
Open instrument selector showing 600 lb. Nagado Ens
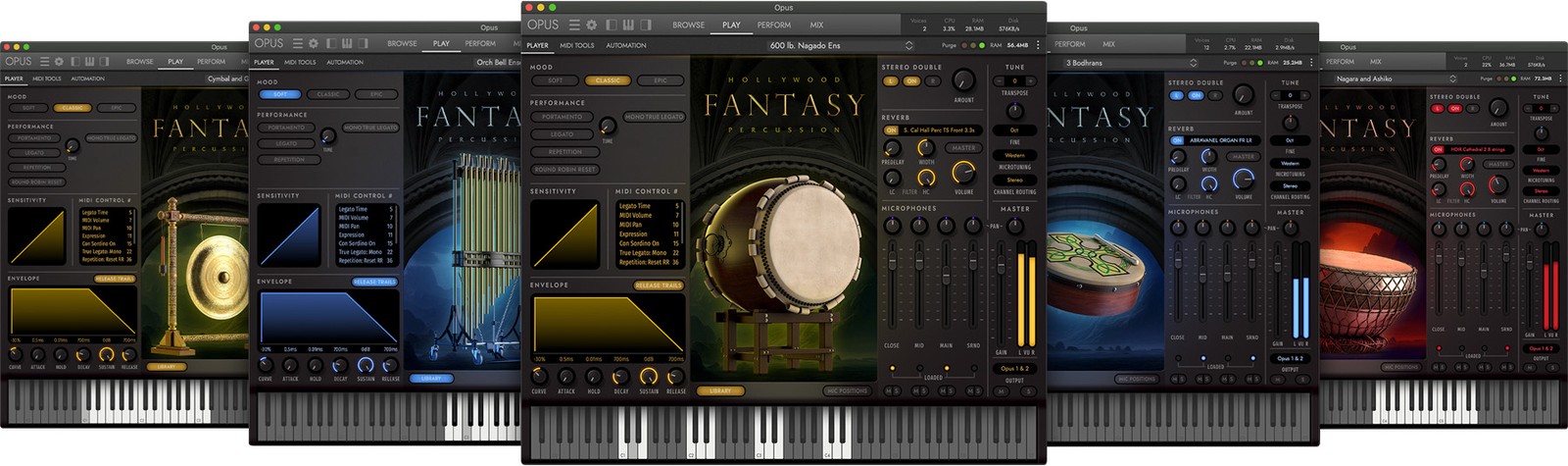click(841, 45)
